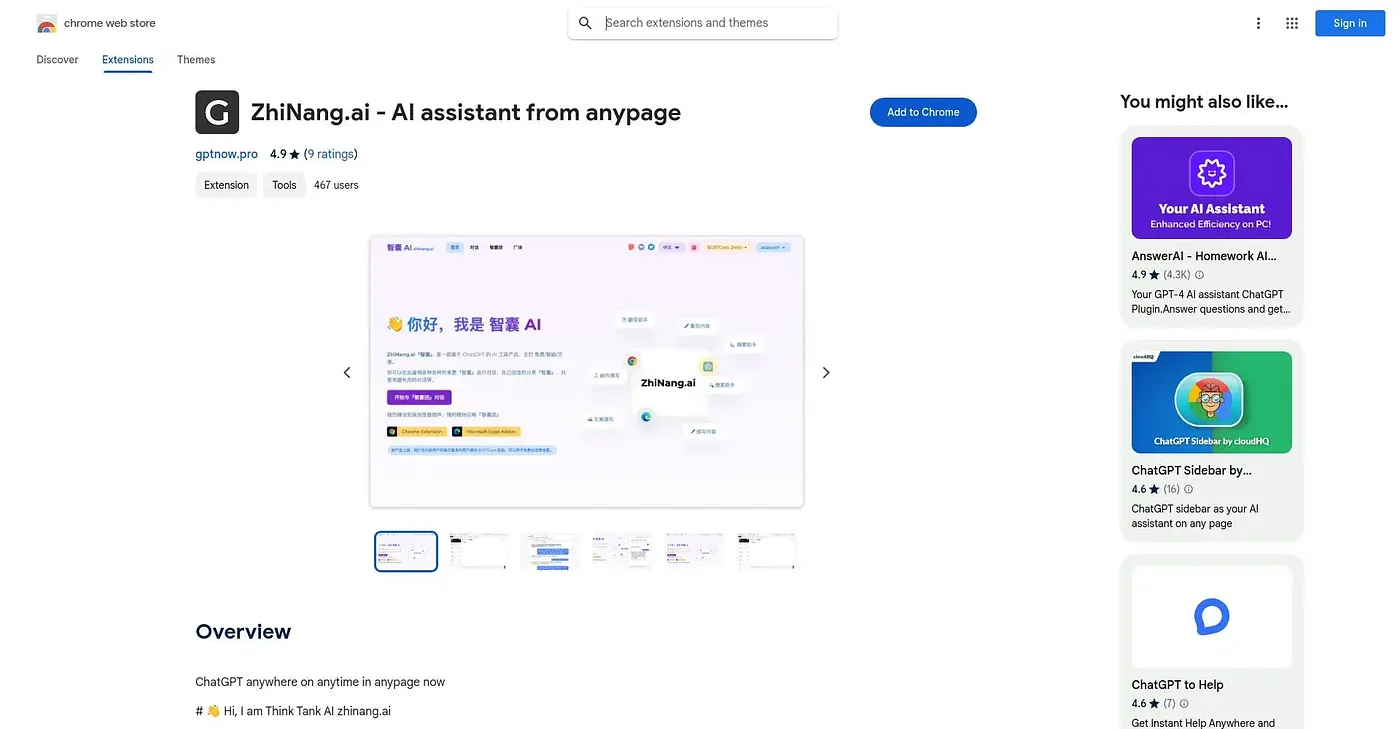Viewport: 1400px width, 729px height.
Task: Click the ChatGPT Sidebar rating info icon
Action: click(x=1189, y=490)
